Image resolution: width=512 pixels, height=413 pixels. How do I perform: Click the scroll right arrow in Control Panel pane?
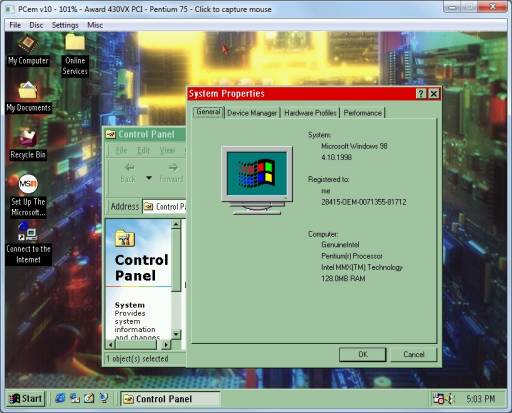(166, 345)
